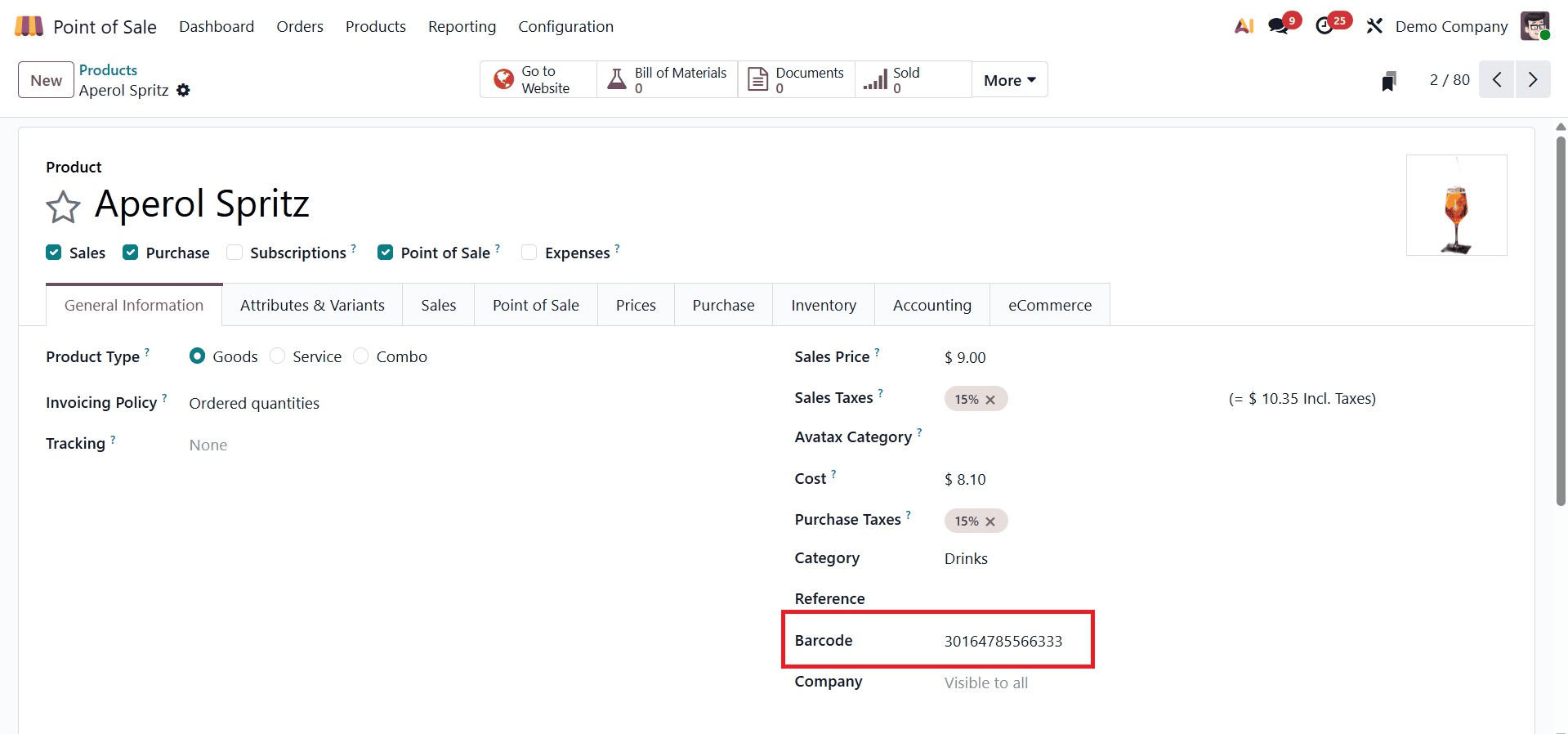Select the Combo product type
The image size is (1568, 734).
pos(361,356)
